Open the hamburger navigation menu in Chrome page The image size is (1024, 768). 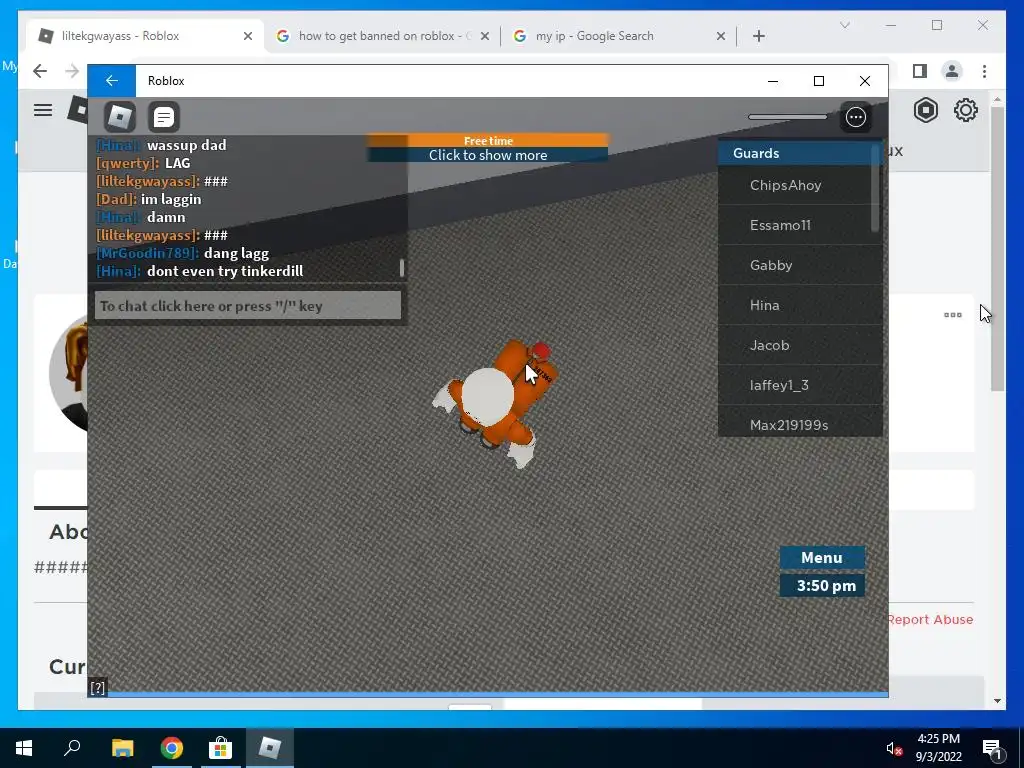tap(43, 110)
